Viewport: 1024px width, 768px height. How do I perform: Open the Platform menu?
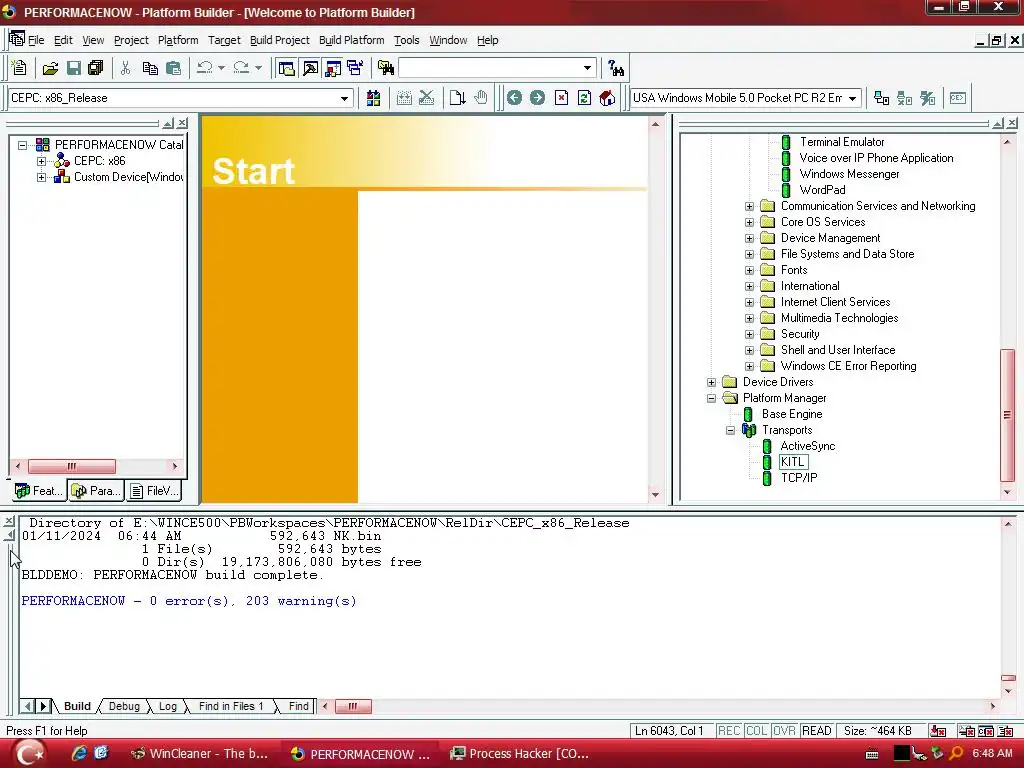[x=178, y=40]
